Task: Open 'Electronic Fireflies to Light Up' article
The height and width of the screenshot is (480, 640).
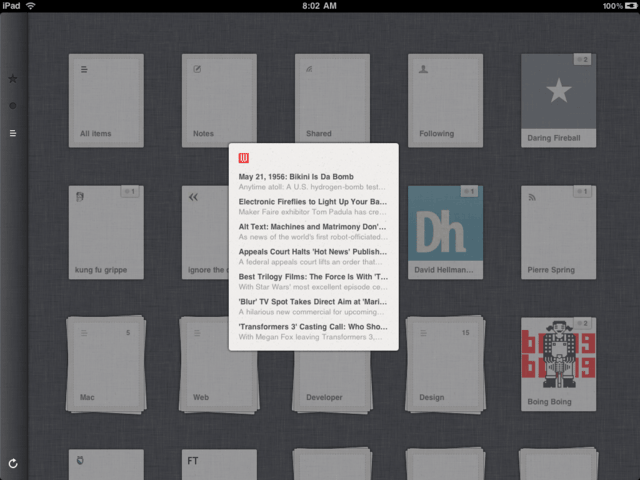Action: pos(313,206)
